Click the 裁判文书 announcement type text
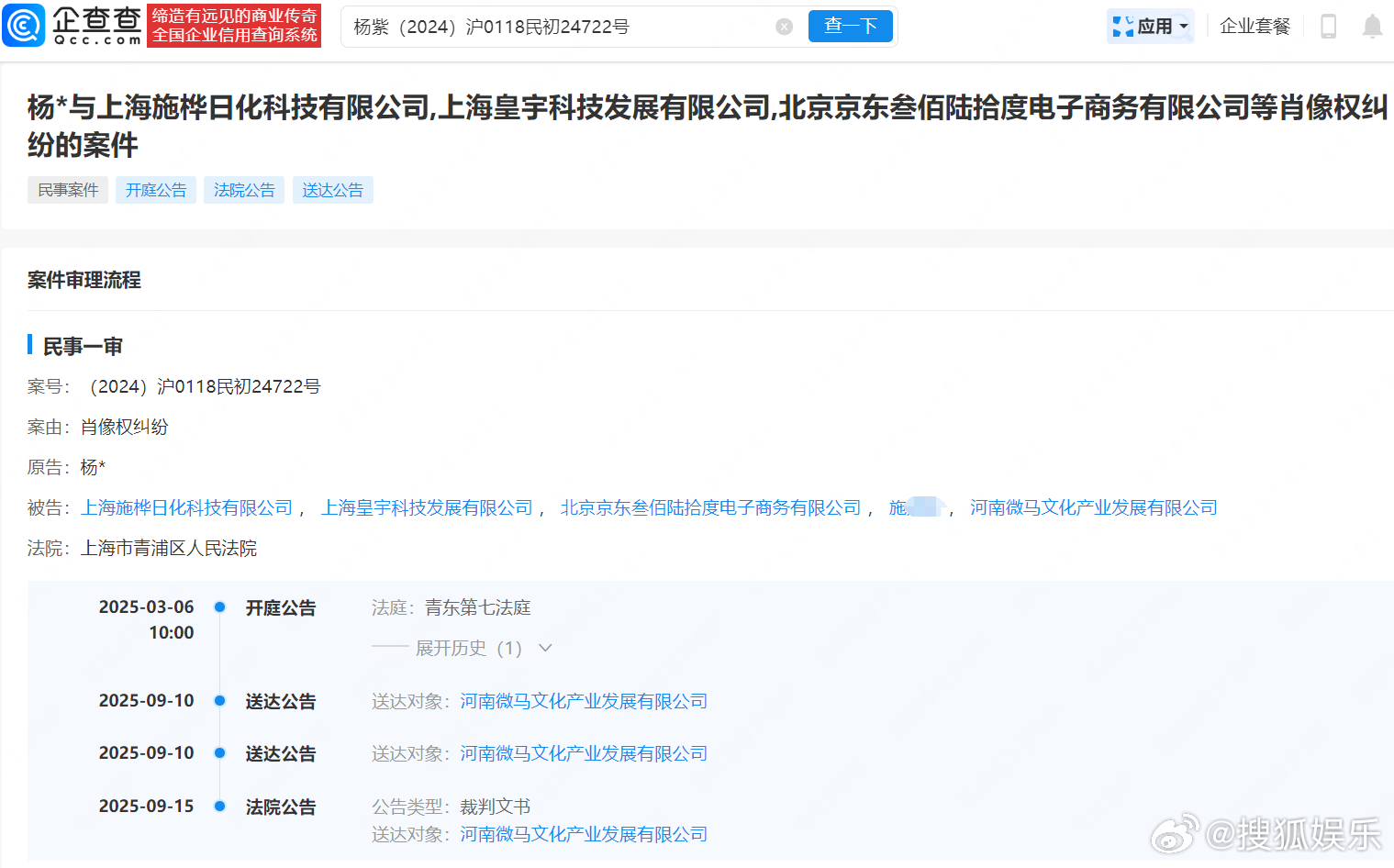1394x868 pixels. click(x=496, y=807)
